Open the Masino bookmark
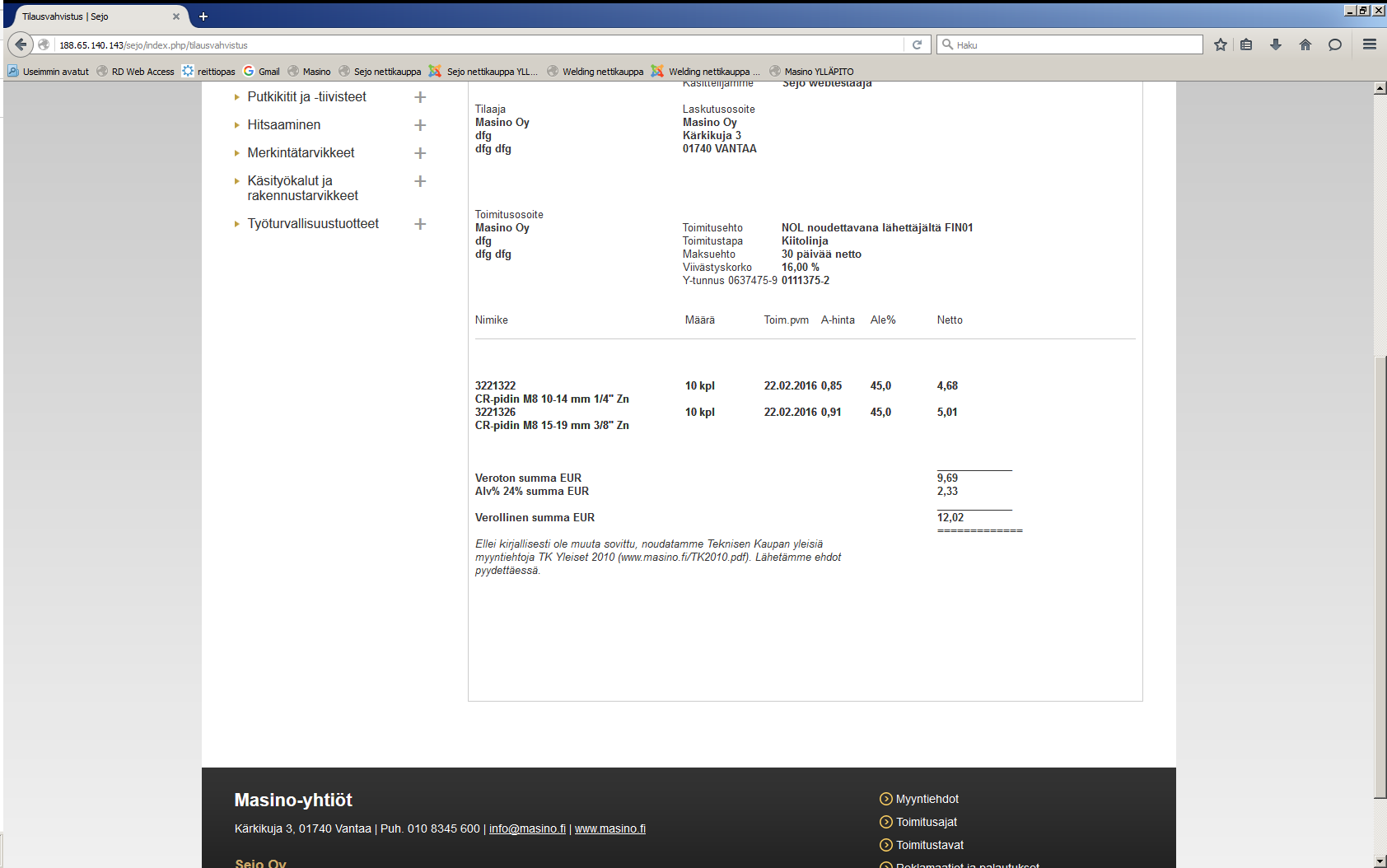Screen dimensions: 1387x868 [309, 72]
